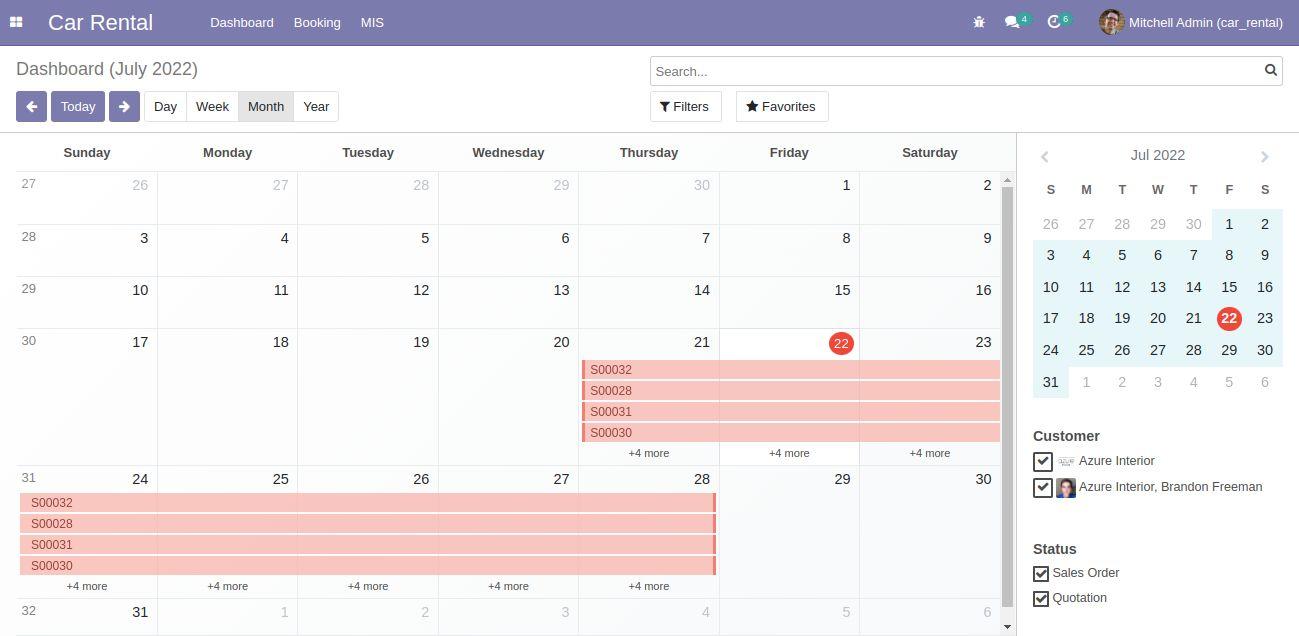Uncheck Azure Interior, Brandon Freeman filter

click(x=1042, y=487)
